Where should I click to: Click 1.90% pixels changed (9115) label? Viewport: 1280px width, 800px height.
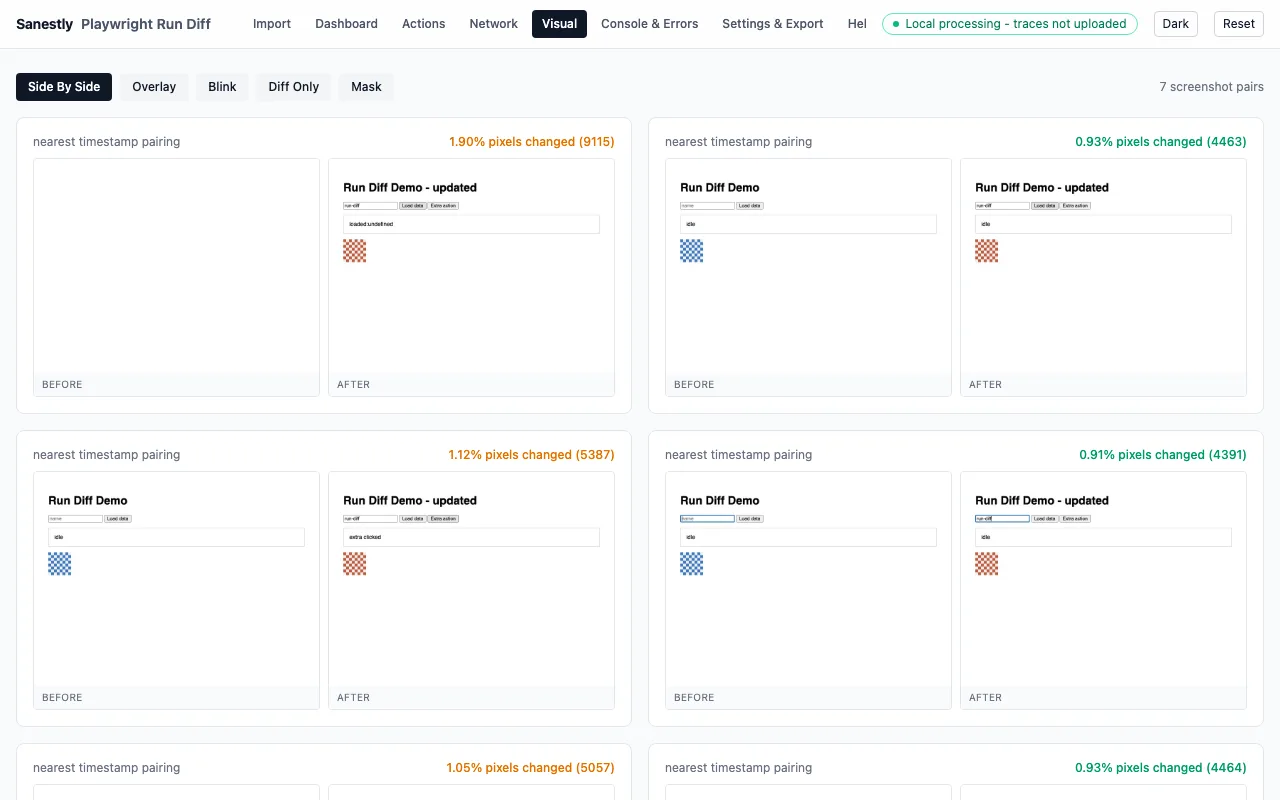click(532, 142)
